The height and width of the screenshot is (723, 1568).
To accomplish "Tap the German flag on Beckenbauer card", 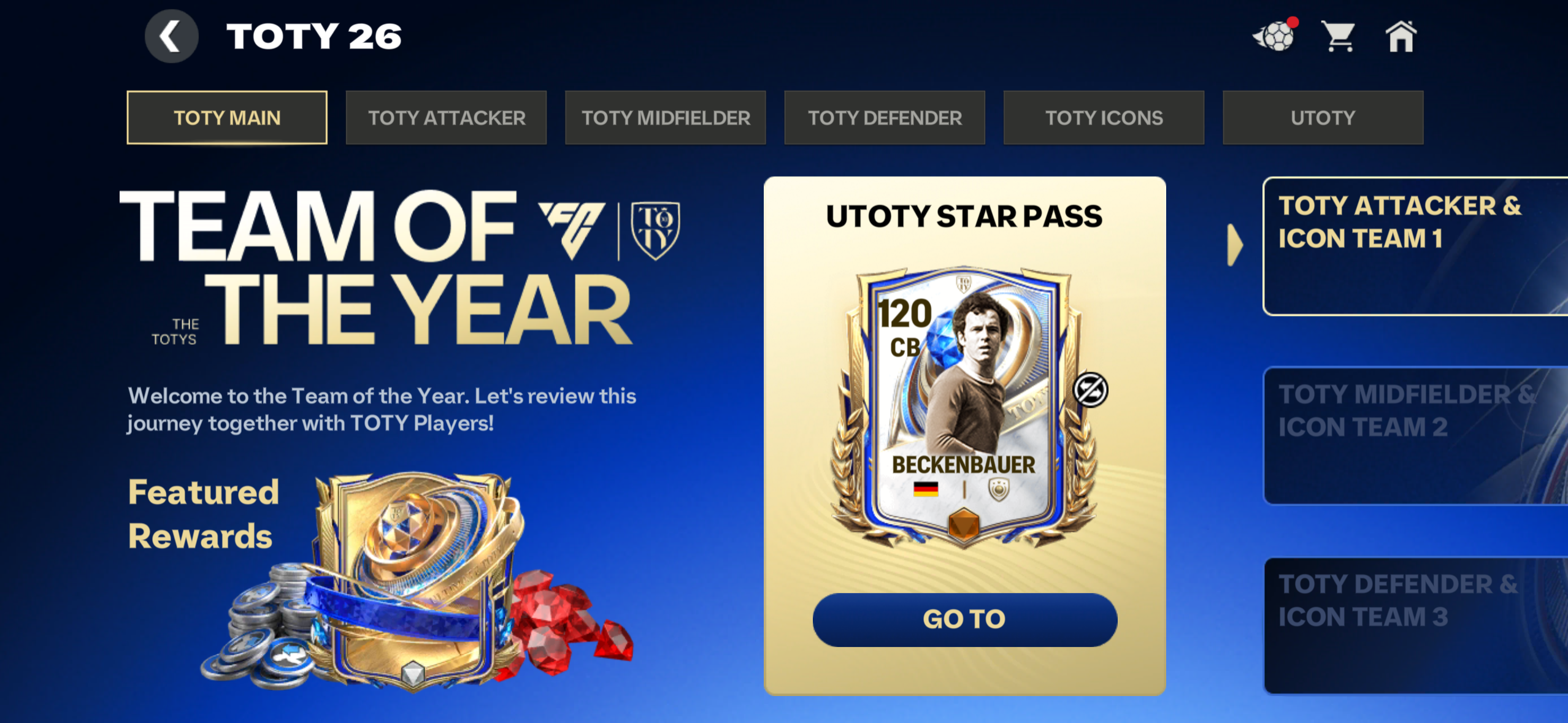I will click(x=926, y=489).
